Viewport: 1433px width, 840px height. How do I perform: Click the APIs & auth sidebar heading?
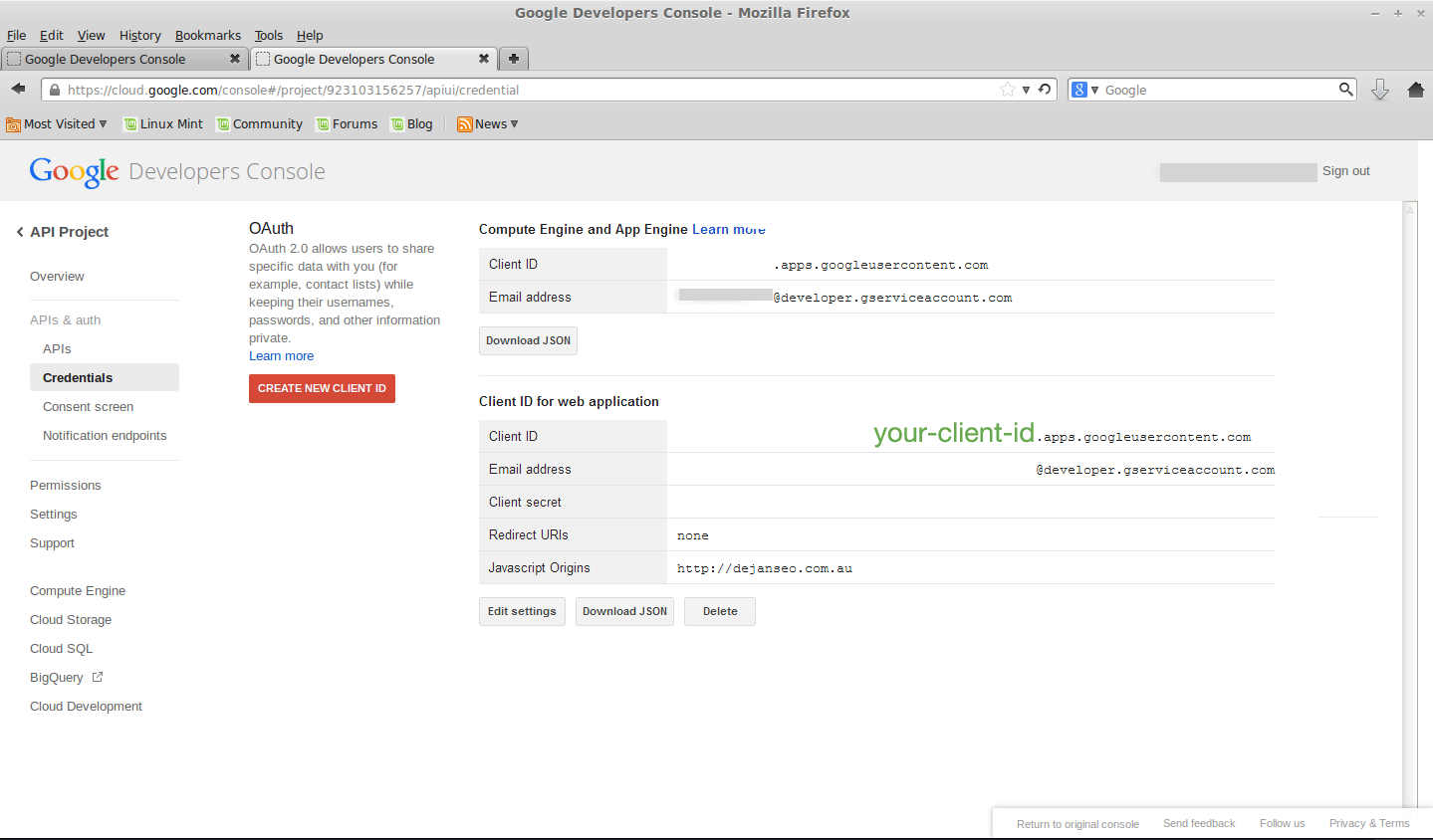click(x=65, y=320)
